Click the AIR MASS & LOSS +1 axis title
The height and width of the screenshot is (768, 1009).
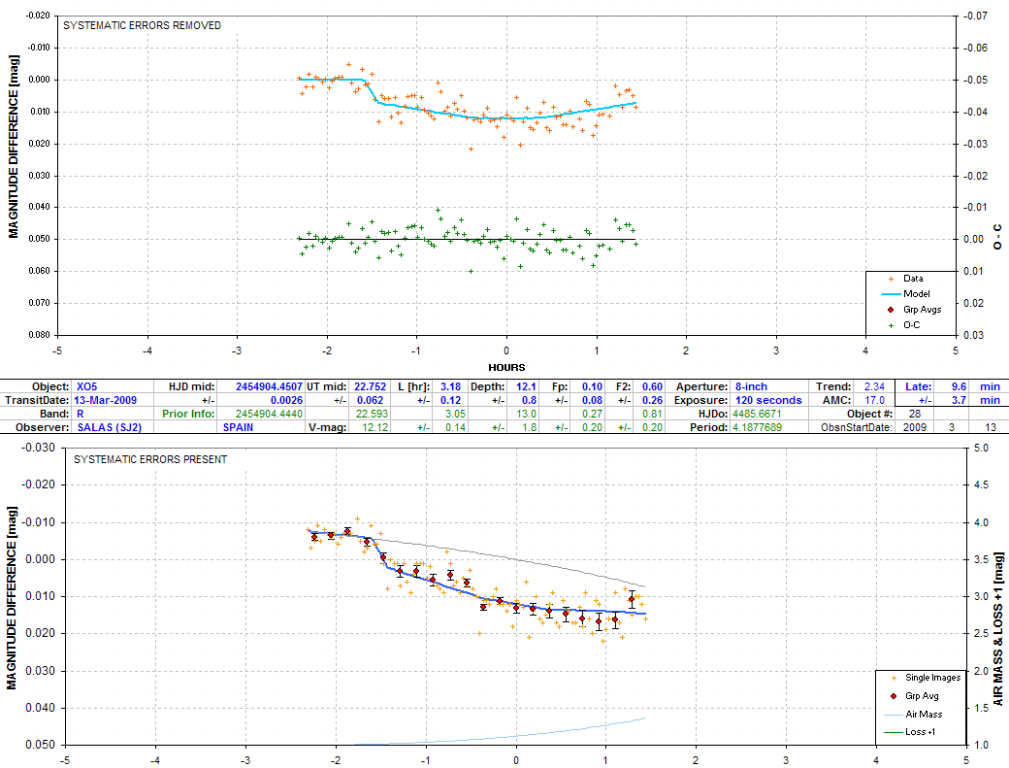click(x=998, y=629)
